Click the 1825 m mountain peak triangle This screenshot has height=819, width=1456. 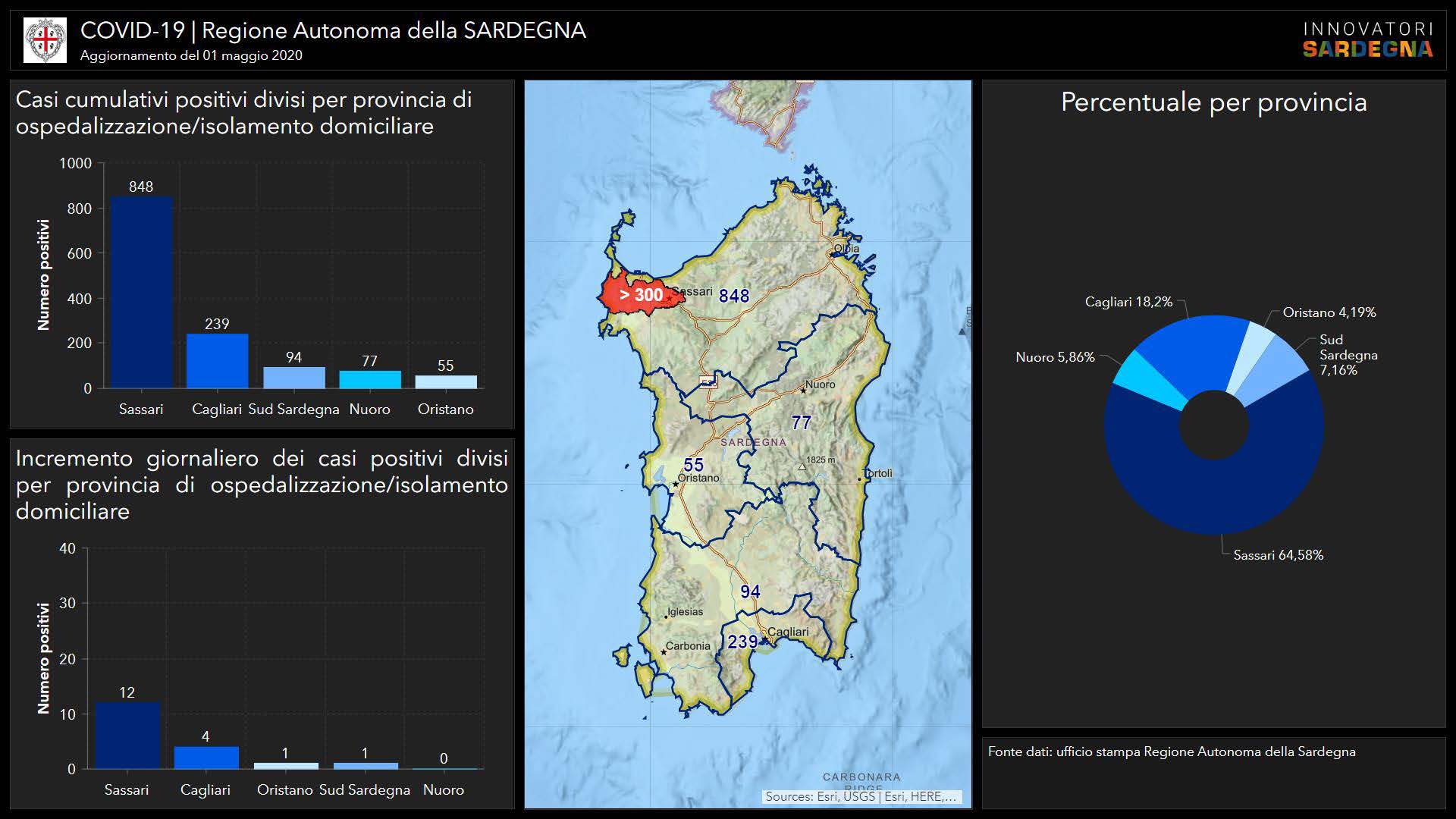pyautogui.click(x=802, y=466)
